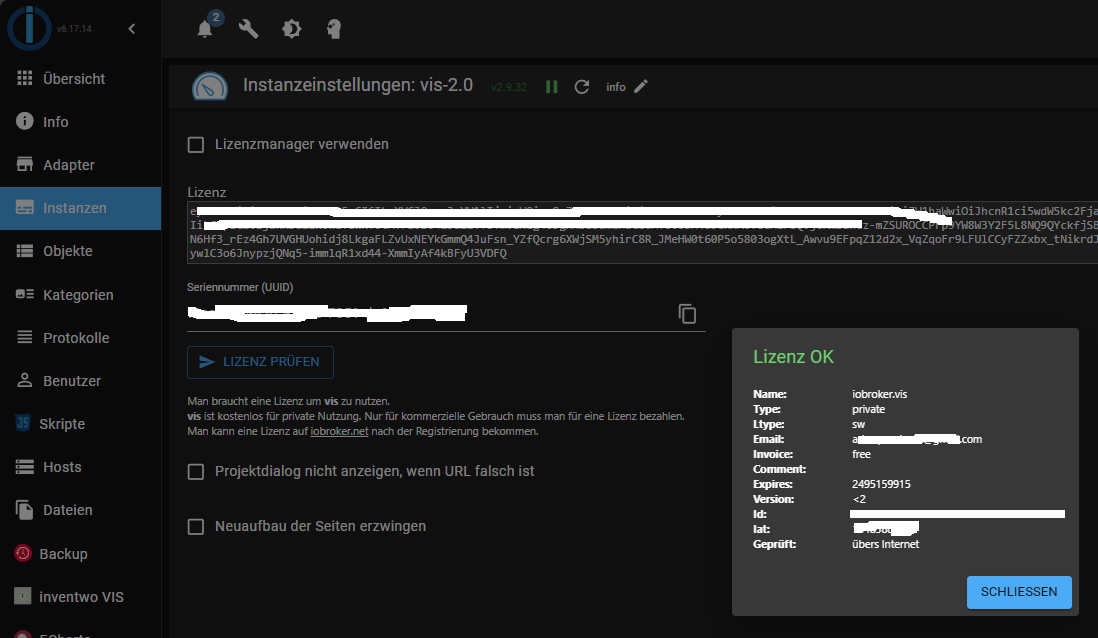Image resolution: width=1098 pixels, height=638 pixels.
Task: Collapse the sidebar with the chevron
Action: [132, 29]
